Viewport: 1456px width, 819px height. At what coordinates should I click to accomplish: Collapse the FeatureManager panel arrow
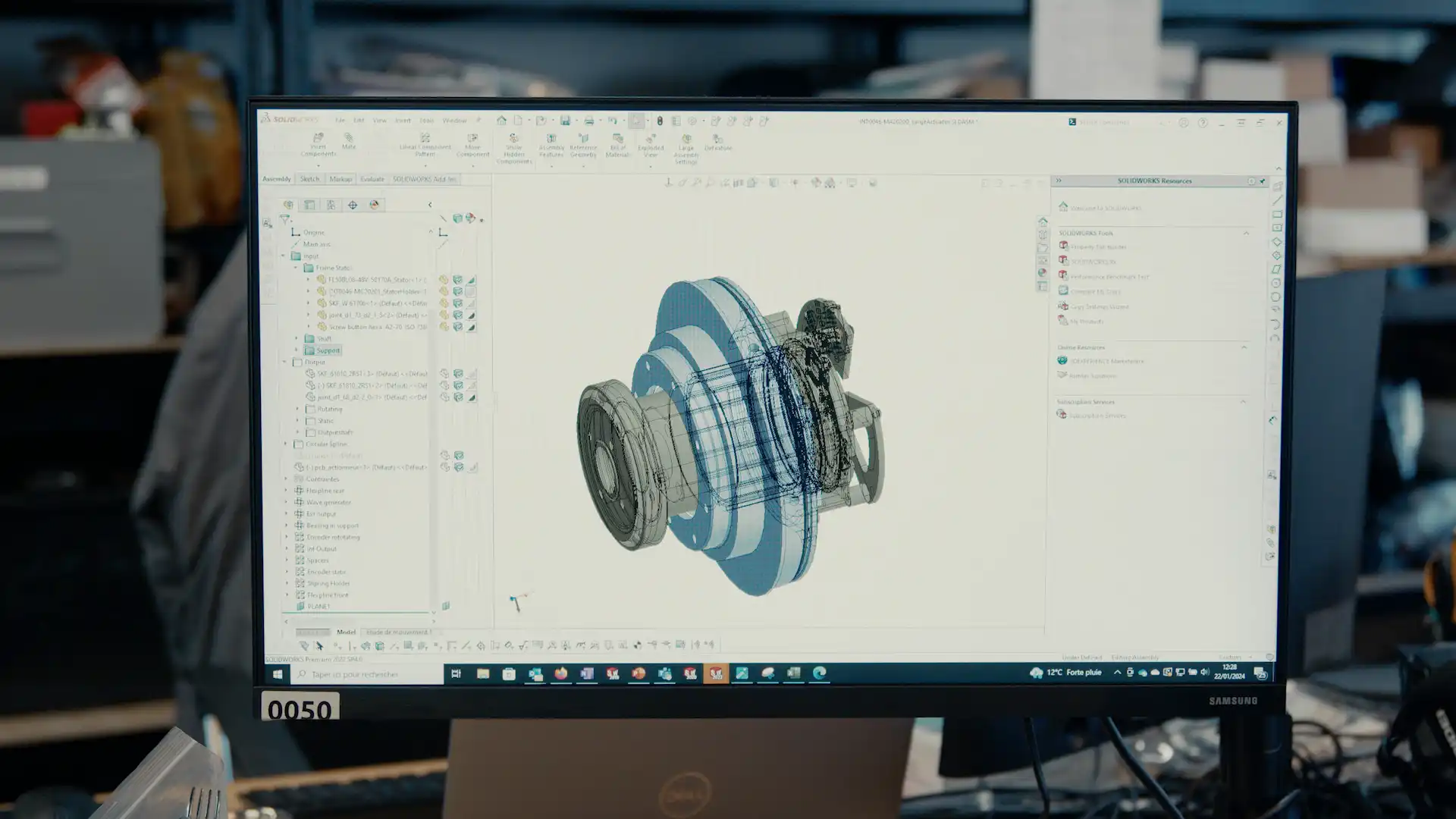point(430,205)
